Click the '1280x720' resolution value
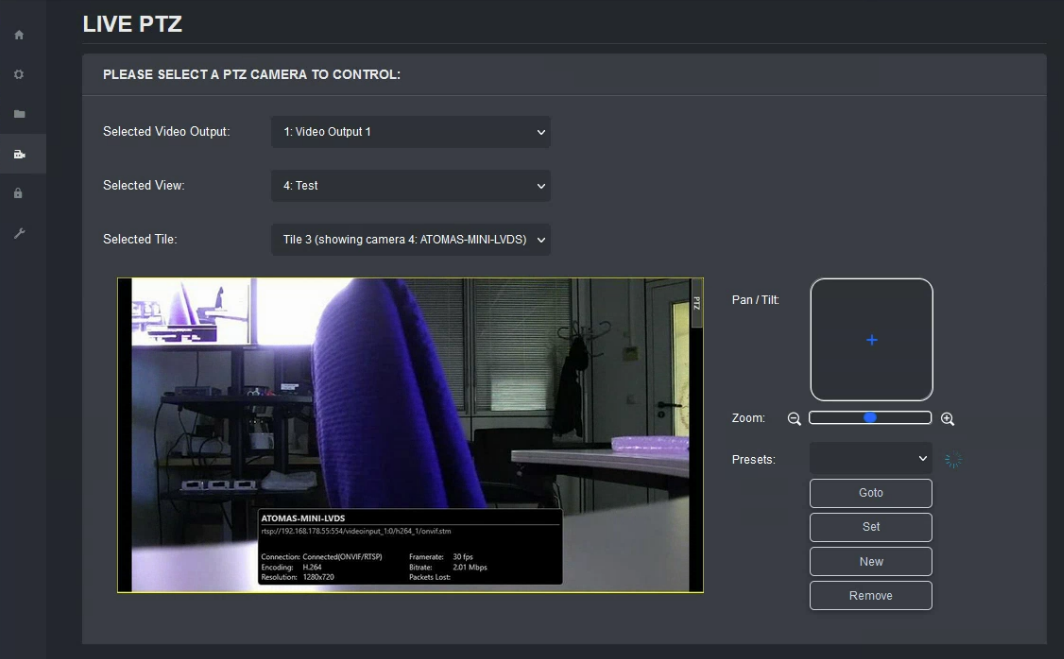This screenshot has width=1064, height=659. tap(318, 577)
